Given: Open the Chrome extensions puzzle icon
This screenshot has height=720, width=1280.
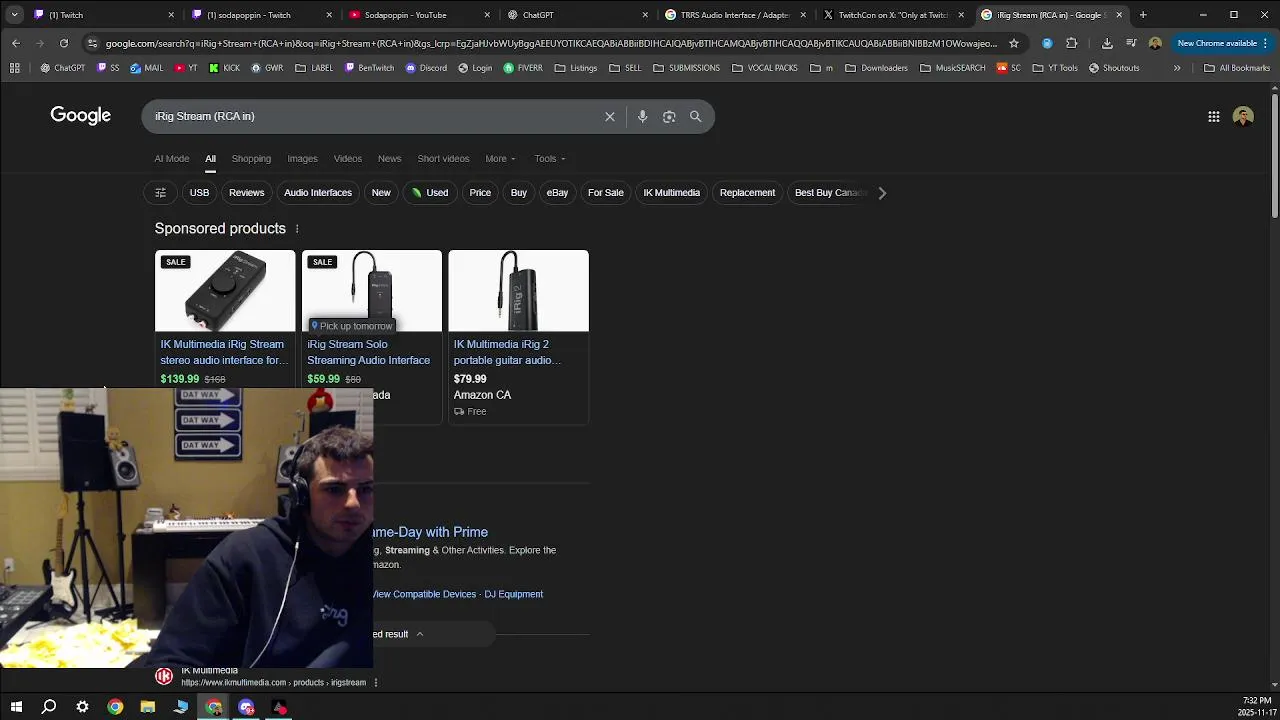Looking at the screenshot, I should click(1071, 43).
